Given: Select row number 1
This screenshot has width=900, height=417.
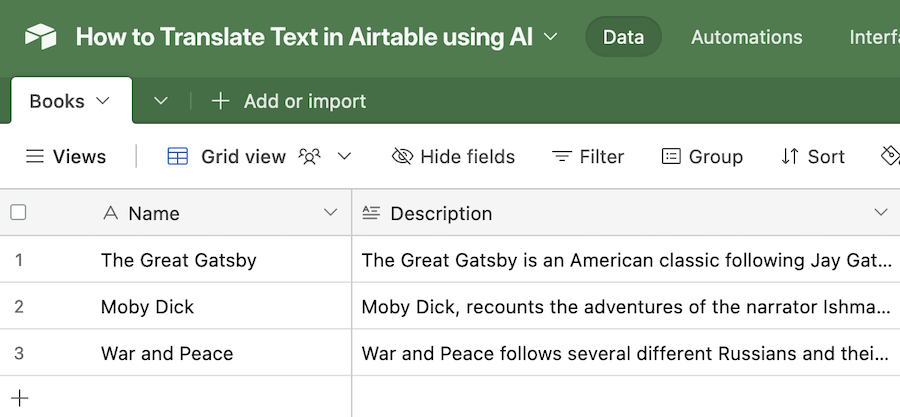Looking at the screenshot, I should [19, 260].
